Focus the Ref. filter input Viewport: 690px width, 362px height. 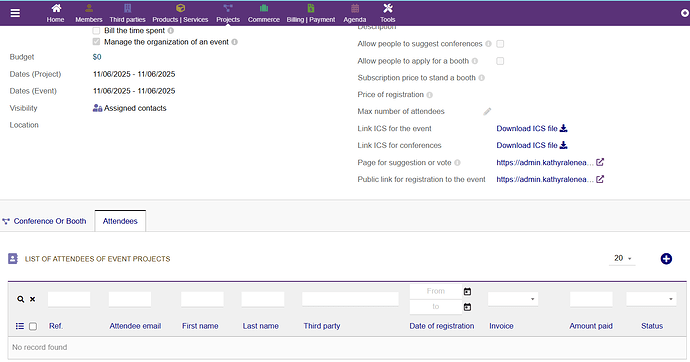69,299
